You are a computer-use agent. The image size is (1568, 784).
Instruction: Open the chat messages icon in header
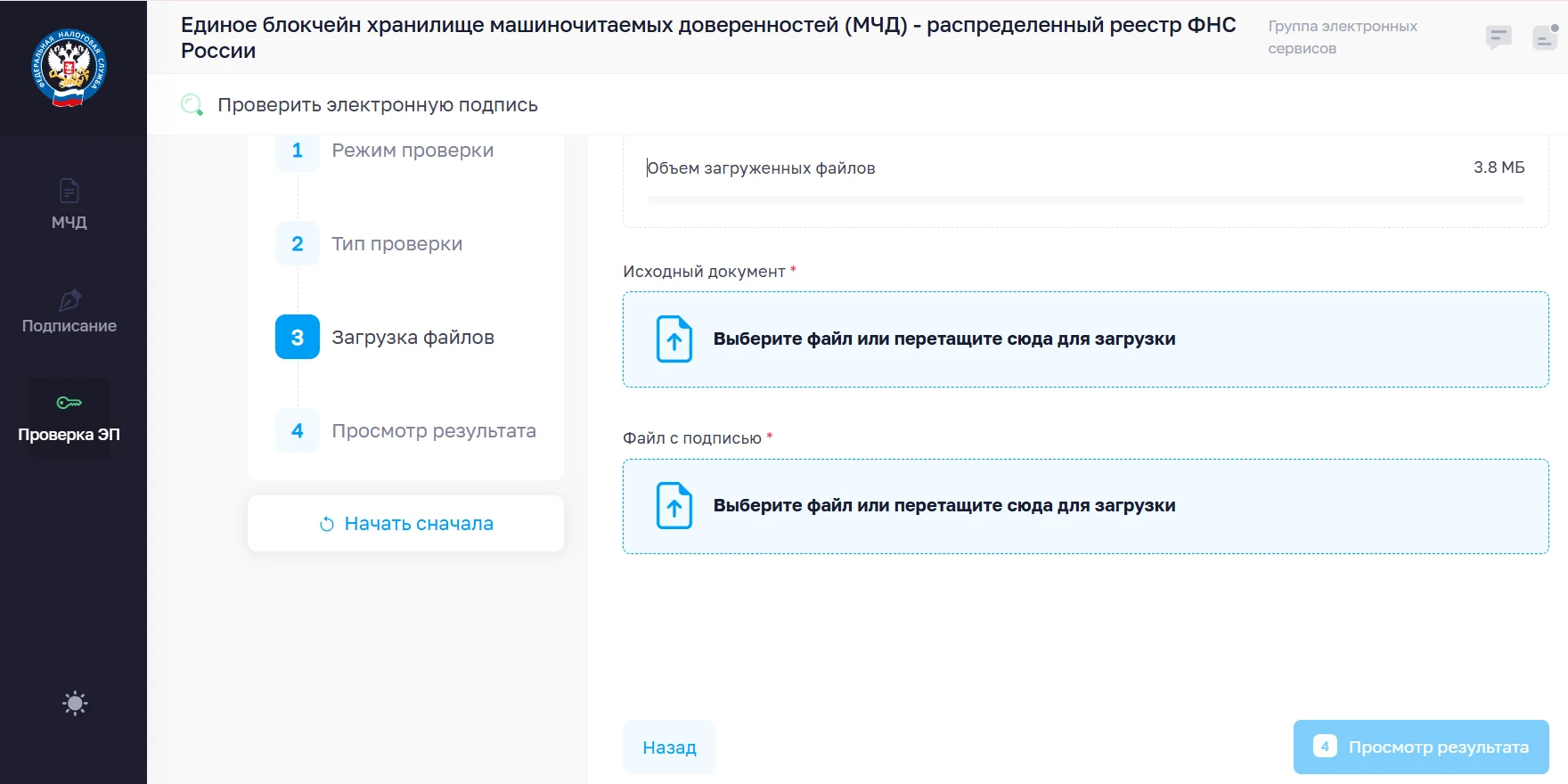[1499, 37]
